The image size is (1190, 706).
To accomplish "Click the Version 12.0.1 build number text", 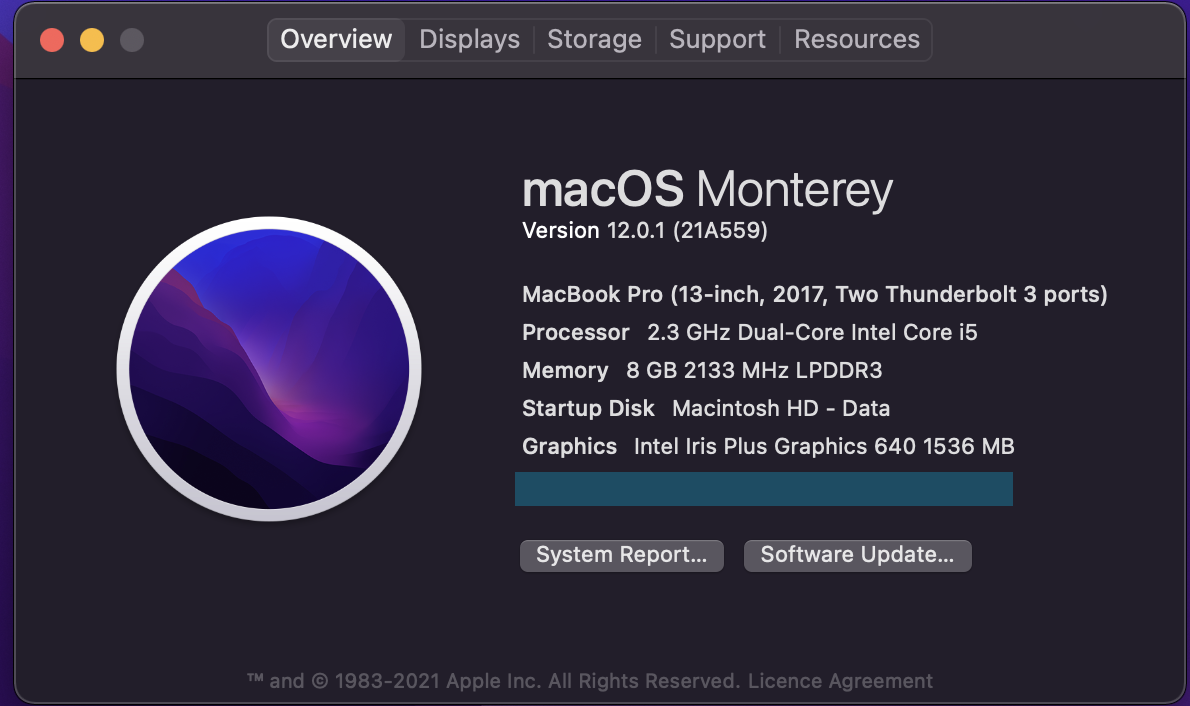I will pos(645,231).
